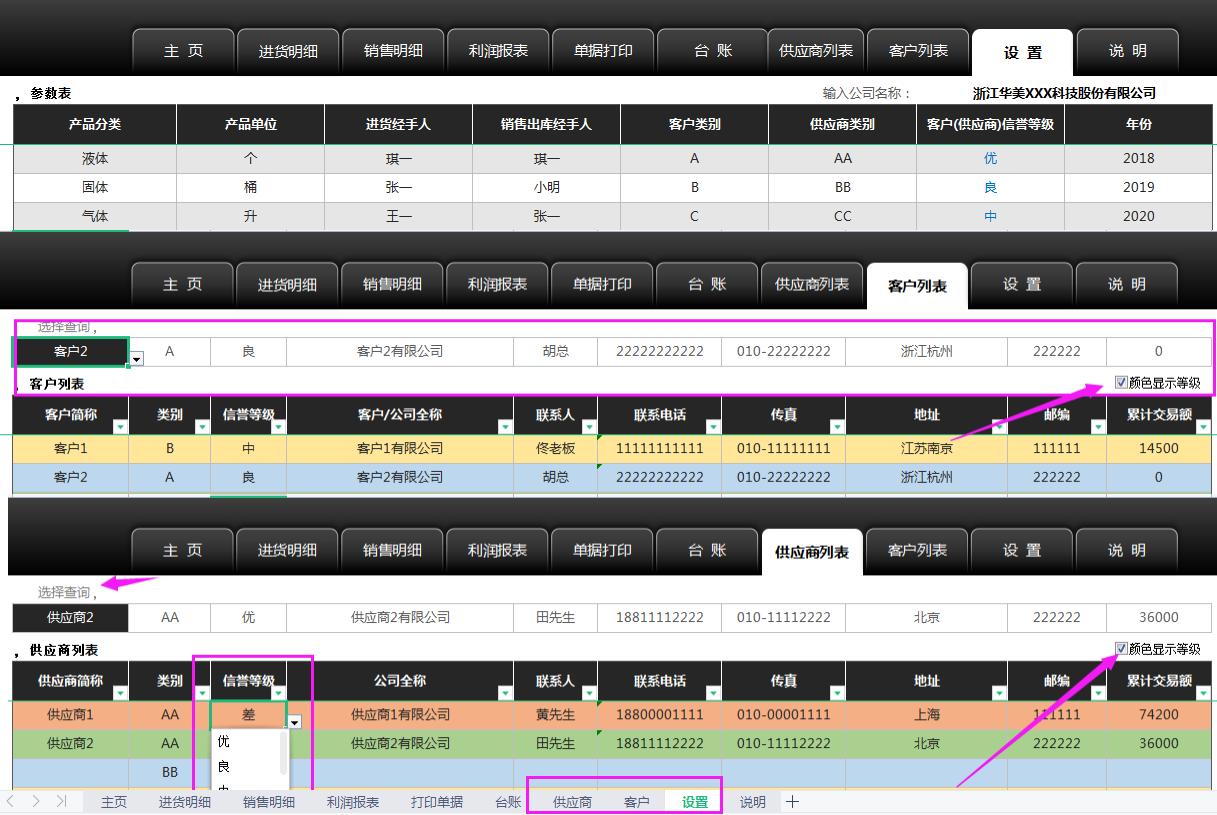
Task: Switch to the 说明 sheet tab at the bottom
Action: 753,802
